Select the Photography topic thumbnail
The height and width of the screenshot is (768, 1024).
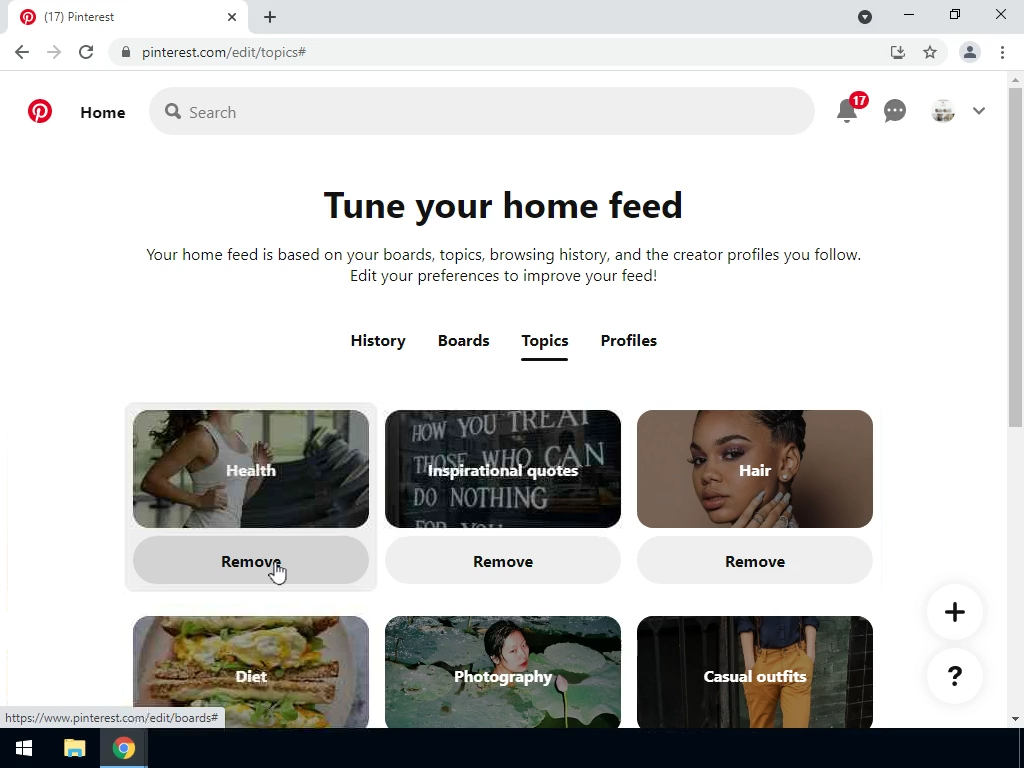503,672
